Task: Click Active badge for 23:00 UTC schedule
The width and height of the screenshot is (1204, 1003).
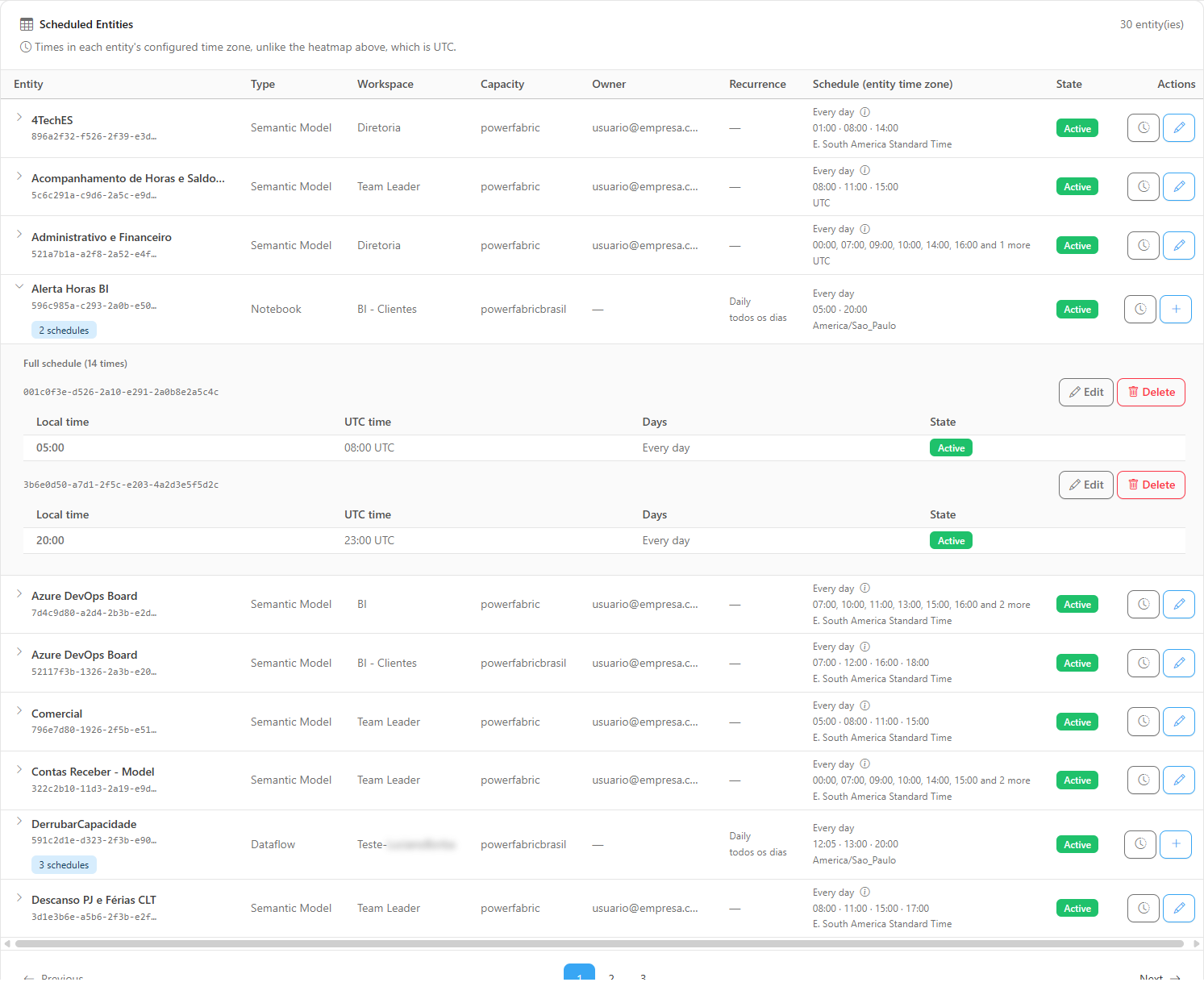Action: (x=951, y=540)
